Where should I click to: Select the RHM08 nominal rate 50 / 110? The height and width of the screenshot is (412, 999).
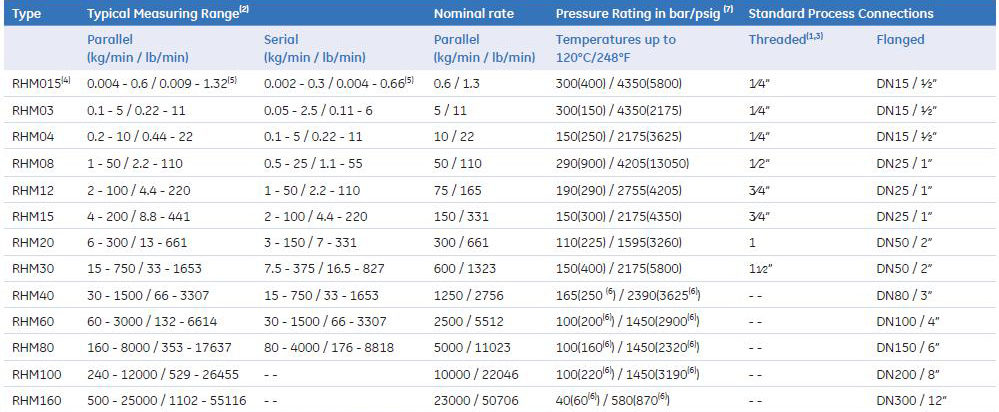pyautogui.click(x=458, y=163)
